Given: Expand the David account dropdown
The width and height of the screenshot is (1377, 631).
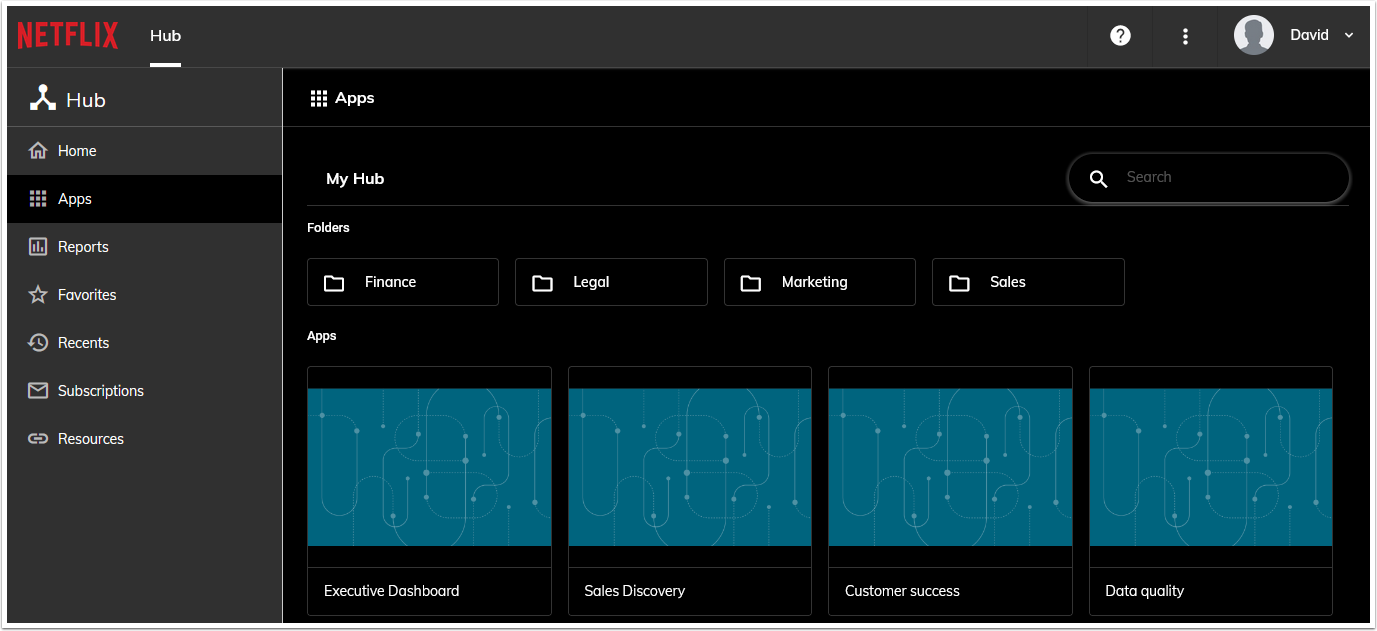Looking at the screenshot, I should tap(1311, 34).
